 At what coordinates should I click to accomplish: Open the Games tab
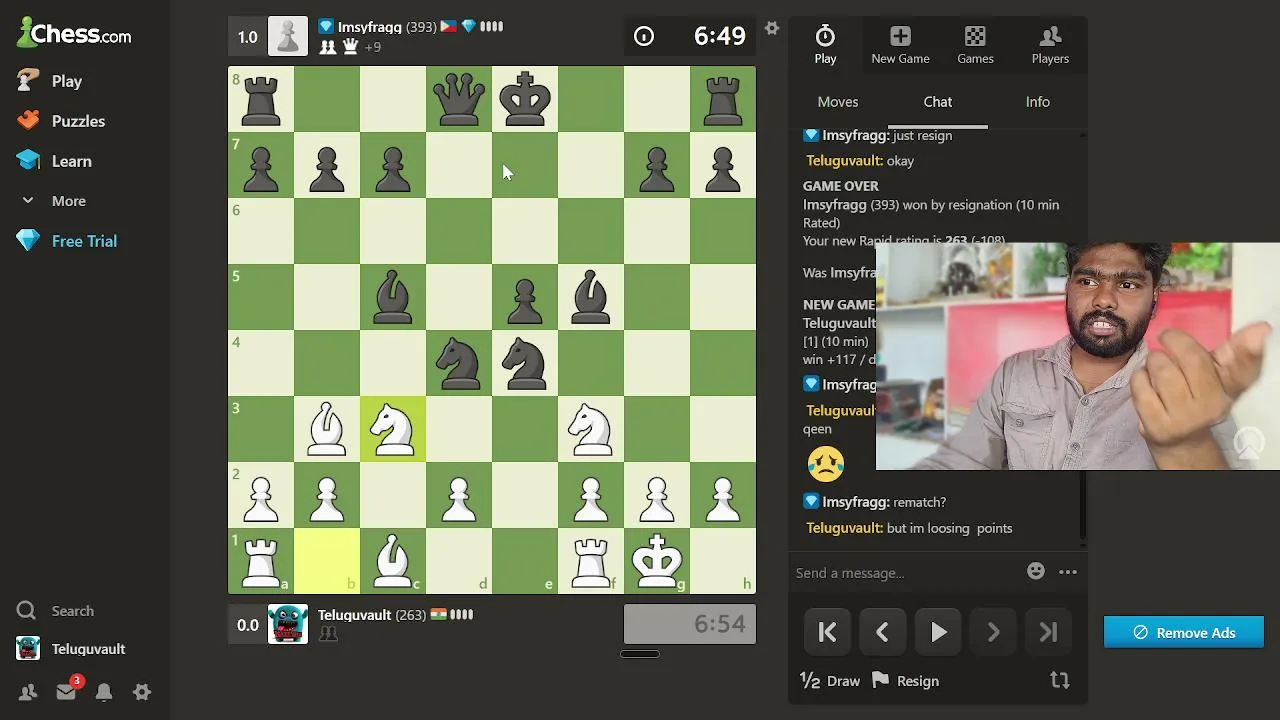click(x=975, y=45)
